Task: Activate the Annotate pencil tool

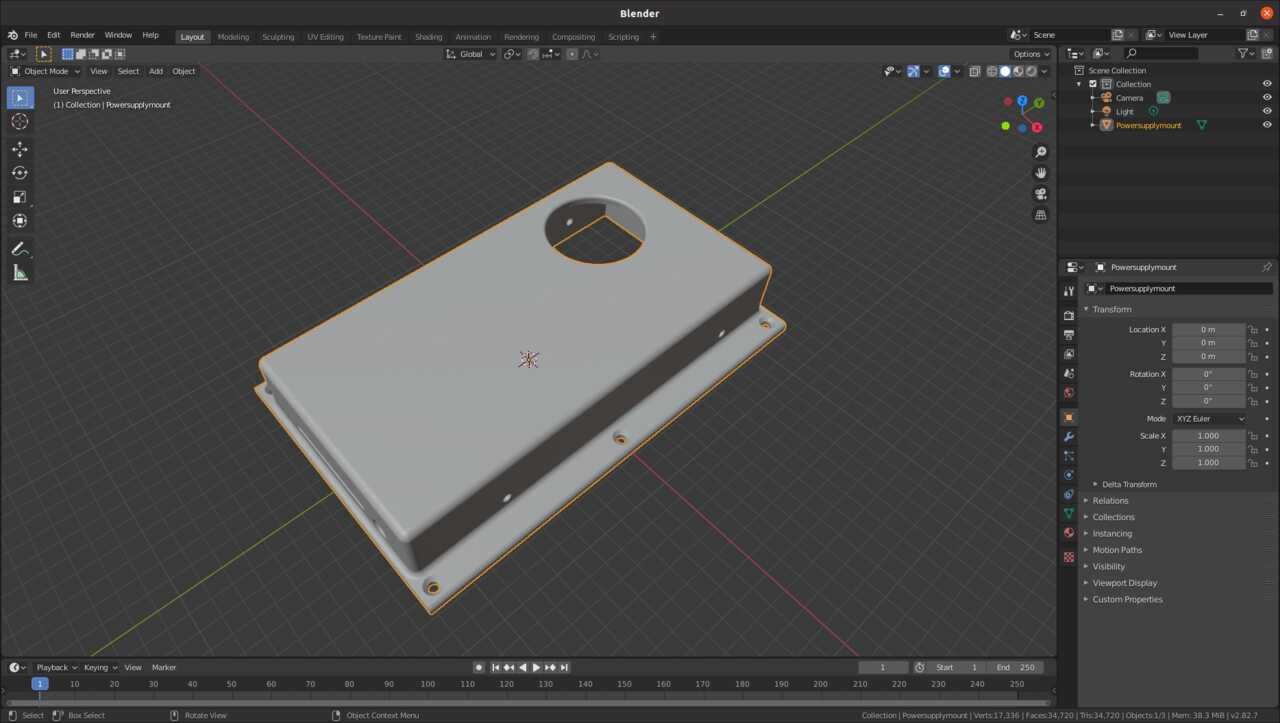Action: click(20, 249)
